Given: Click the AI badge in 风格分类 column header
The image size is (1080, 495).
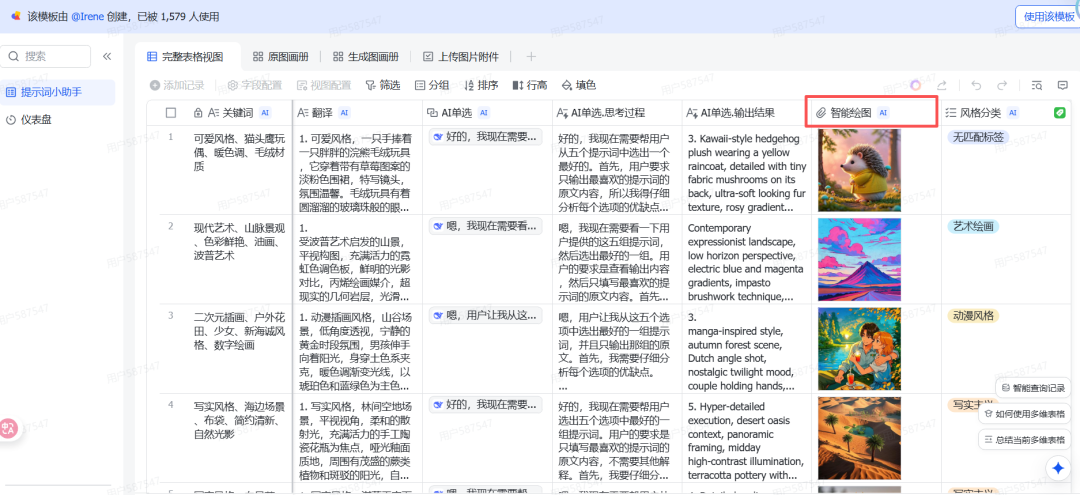Looking at the screenshot, I should point(1012,112).
